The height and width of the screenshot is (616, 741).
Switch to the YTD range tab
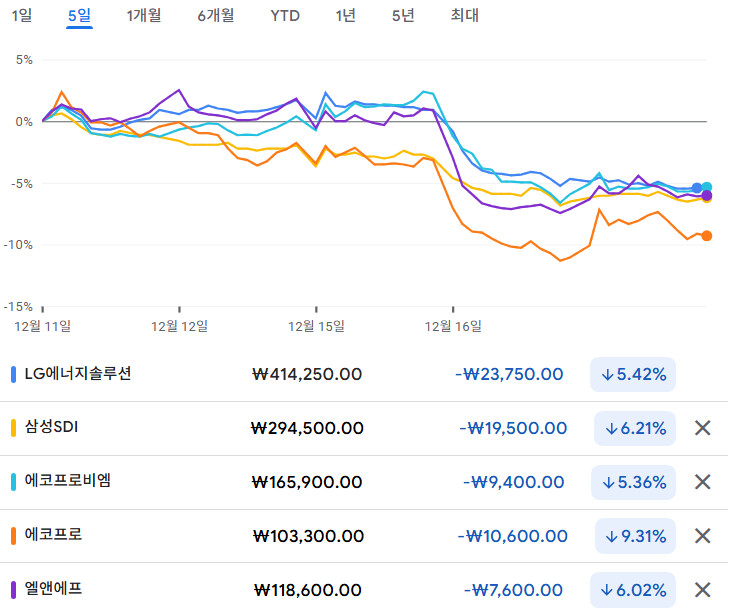pyautogui.click(x=285, y=15)
